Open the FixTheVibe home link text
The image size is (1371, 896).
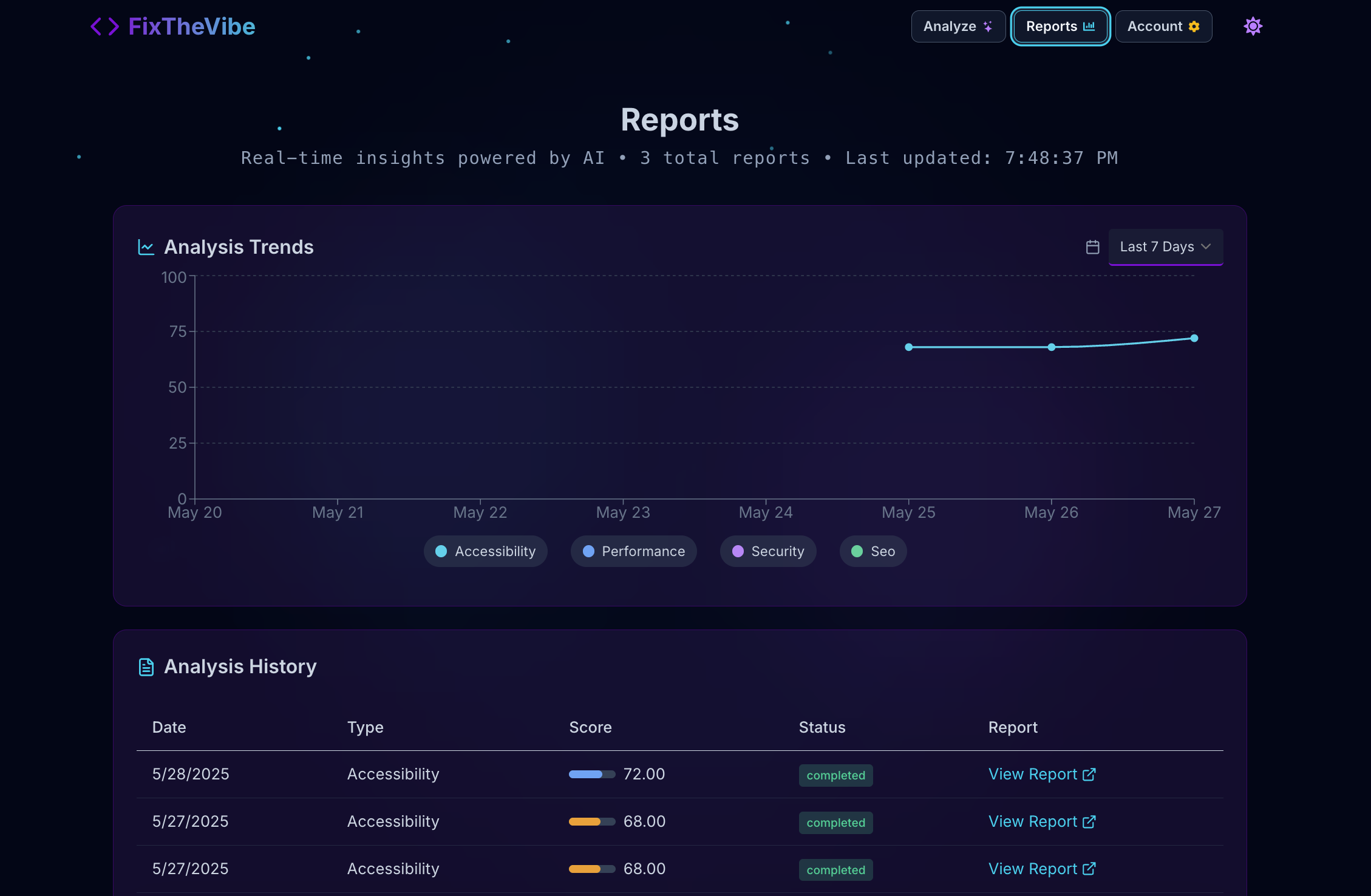tap(192, 27)
